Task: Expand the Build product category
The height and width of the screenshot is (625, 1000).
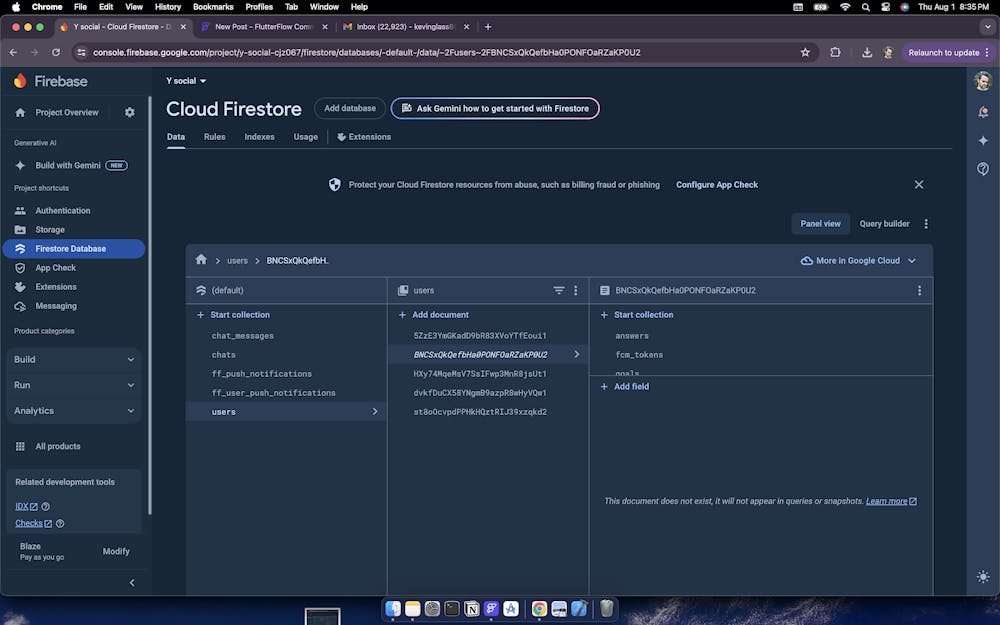Action: (74, 360)
